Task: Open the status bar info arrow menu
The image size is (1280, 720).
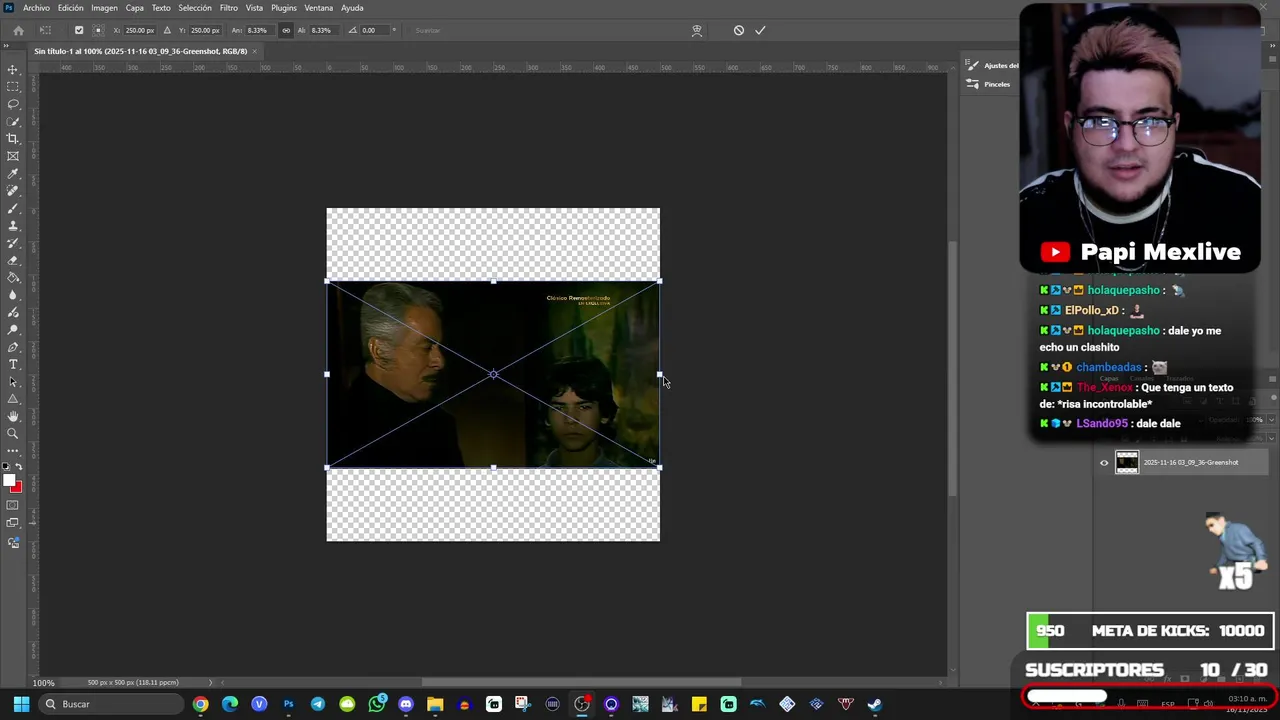Action: tap(210, 683)
